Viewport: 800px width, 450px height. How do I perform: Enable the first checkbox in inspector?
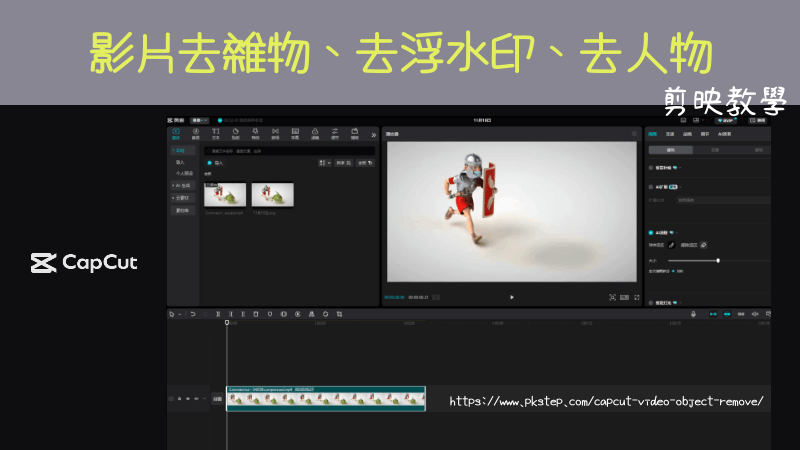pos(651,167)
